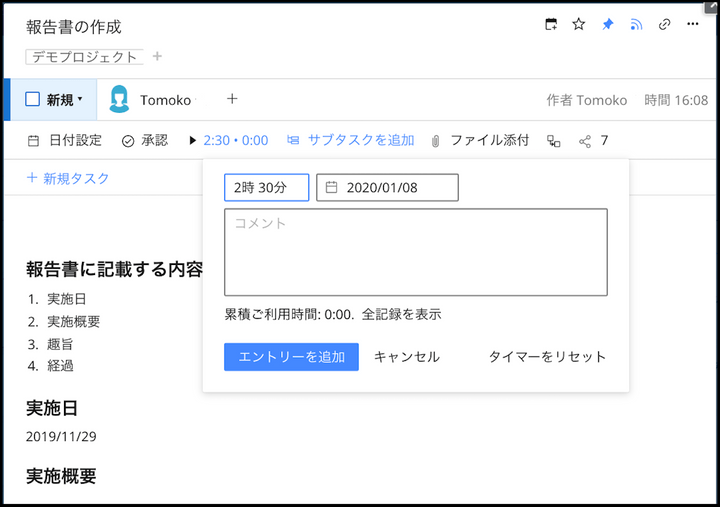The image size is (720, 507).
Task: Click the デモプロジェクト folder tag
Action: pyautogui.click(x=84, y=57)
